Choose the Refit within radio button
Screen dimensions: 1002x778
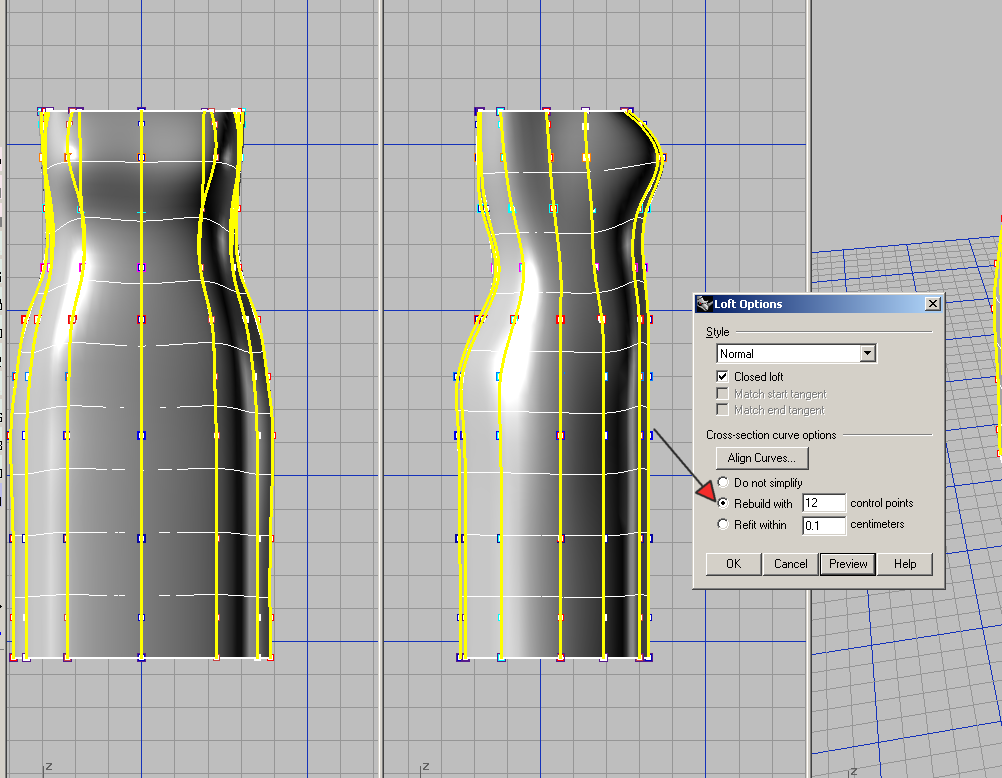(x=723, y=525)
